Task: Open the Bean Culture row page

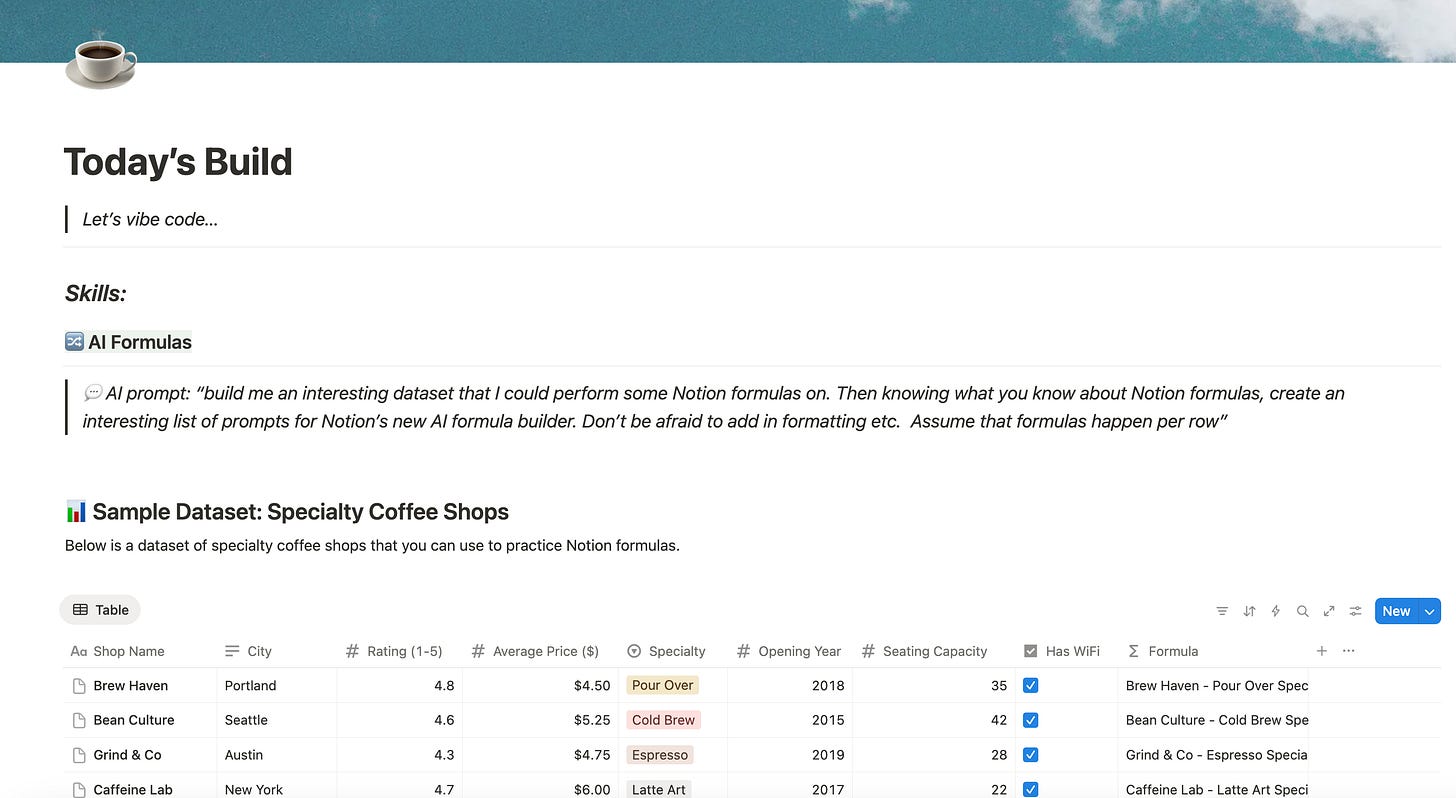Action: coord(134,720)
